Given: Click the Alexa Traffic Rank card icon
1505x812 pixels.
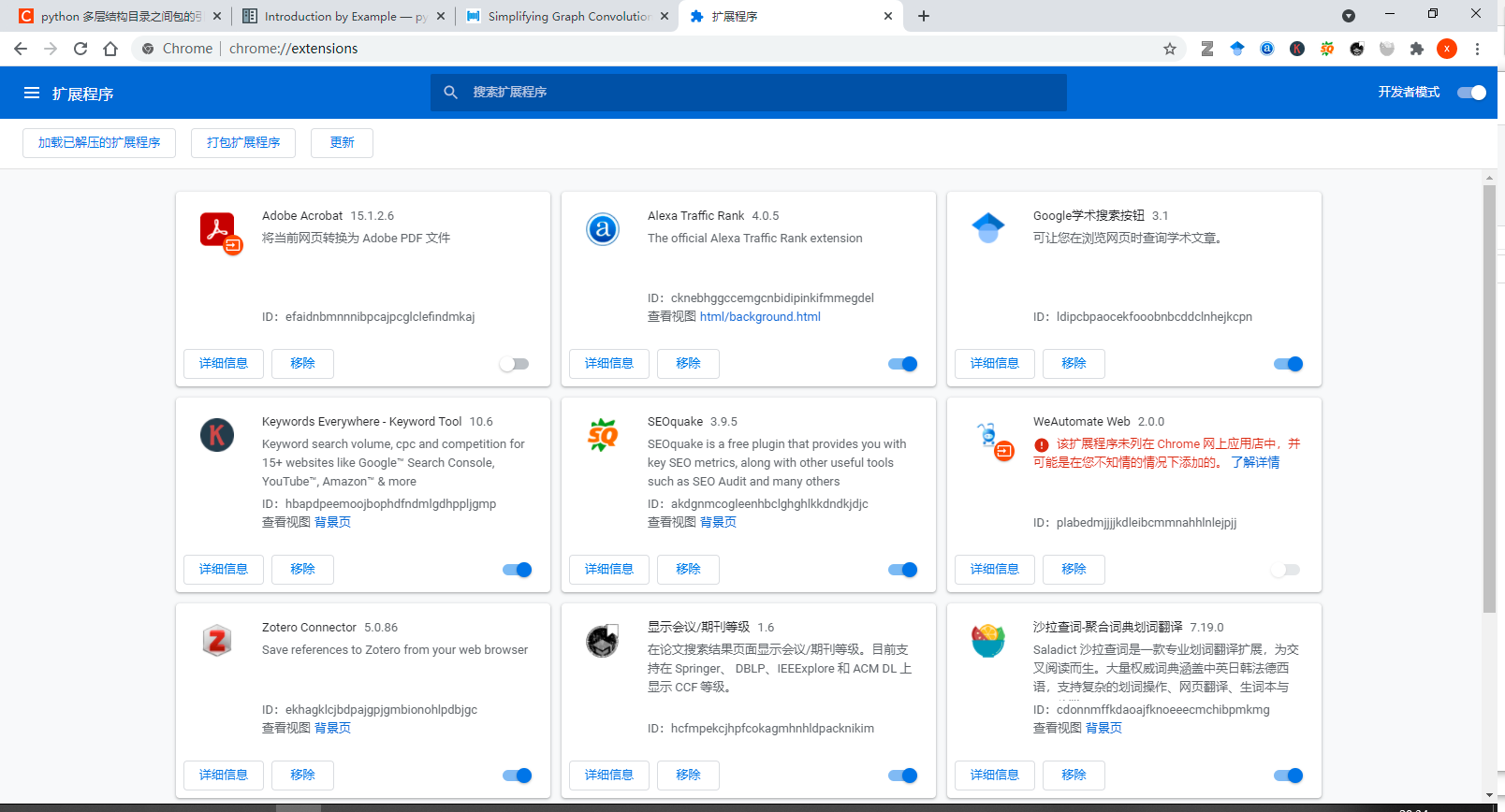Looking at the screenshot, I should [x=603, y=228].
